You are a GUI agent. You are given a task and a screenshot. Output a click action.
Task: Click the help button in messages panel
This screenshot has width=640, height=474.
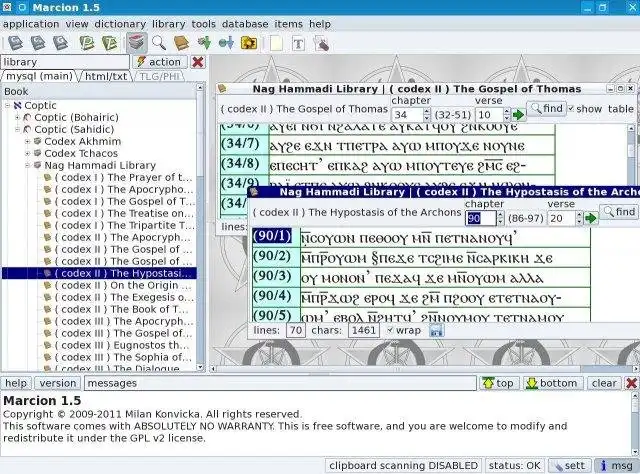[16, 383]
